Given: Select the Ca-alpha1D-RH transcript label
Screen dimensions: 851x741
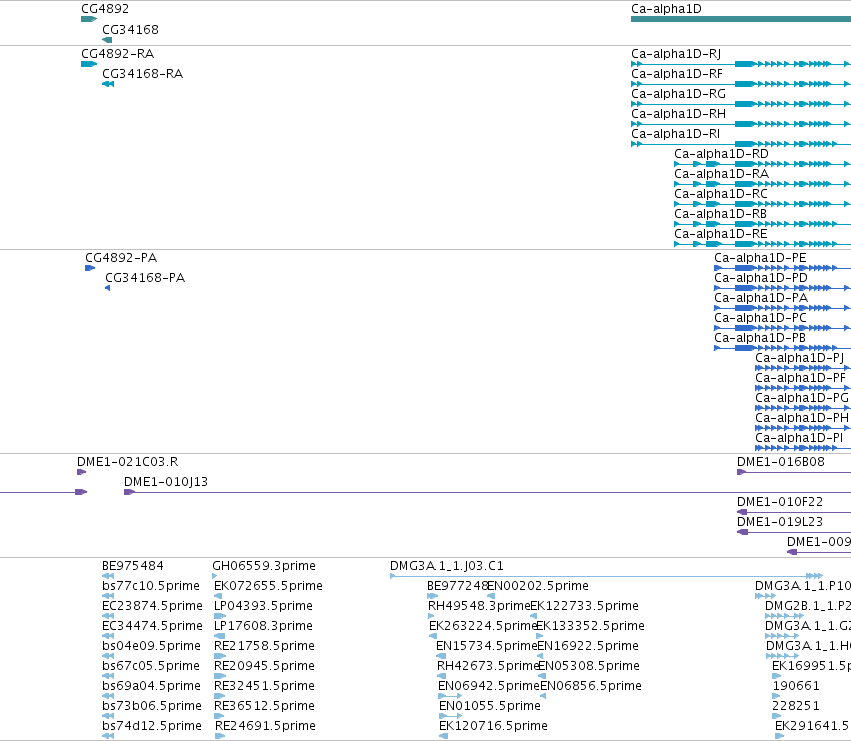Looking at the screenshot, I should (678, 114).
